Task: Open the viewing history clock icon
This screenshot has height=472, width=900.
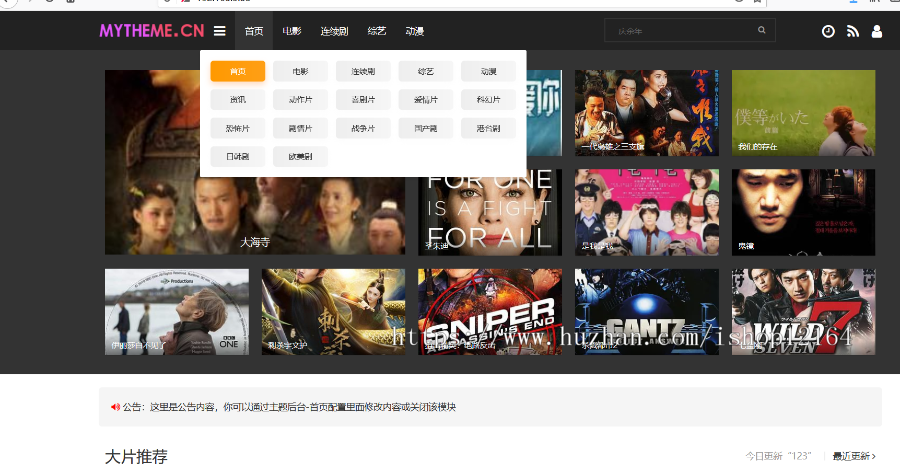Action: pyautogui.click(x=828, y=32)
